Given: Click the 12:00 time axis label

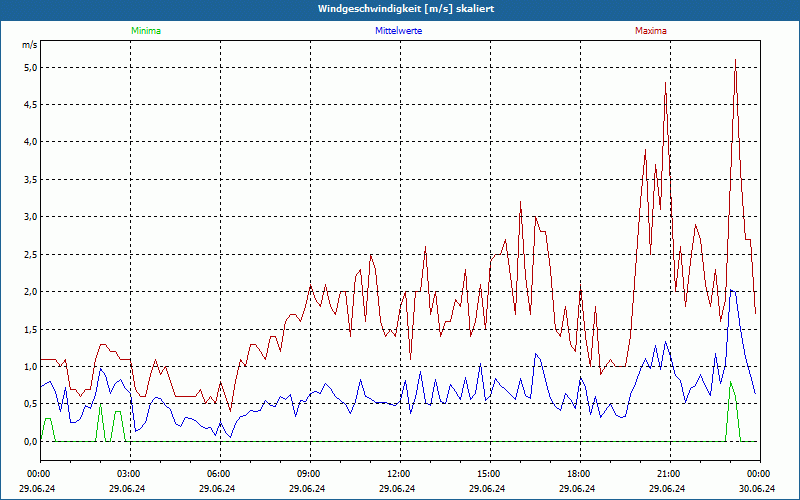Looking at the screenshot, I should click(398, 473).
